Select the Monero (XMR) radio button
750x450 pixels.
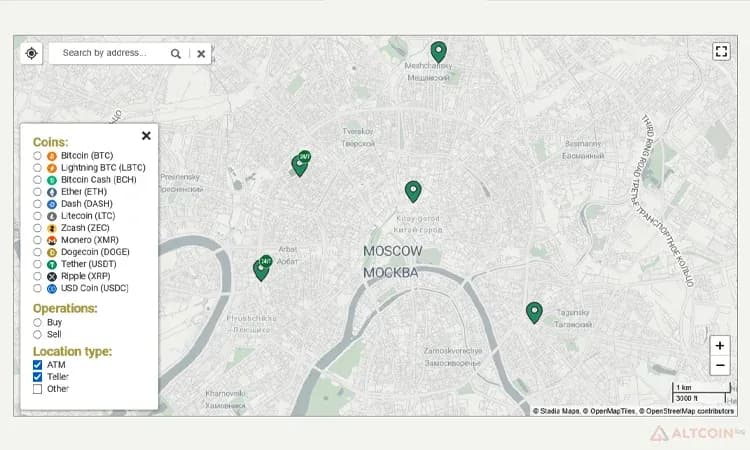point(37,240)
